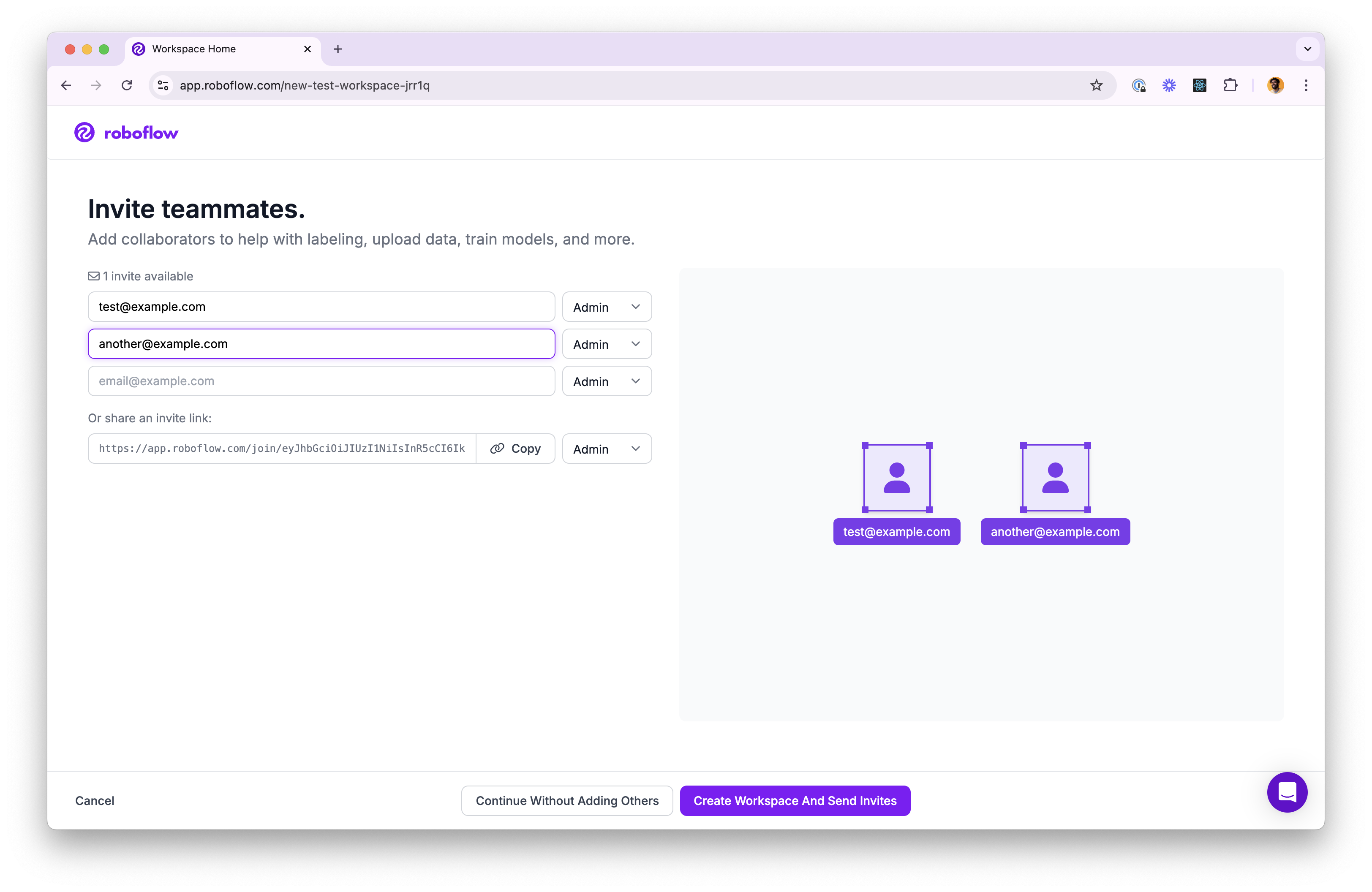Image resolution: width=1372 pixels, height=892 pixels.
Task: Click the browser profile avatar
Action: pos(1276,85)
